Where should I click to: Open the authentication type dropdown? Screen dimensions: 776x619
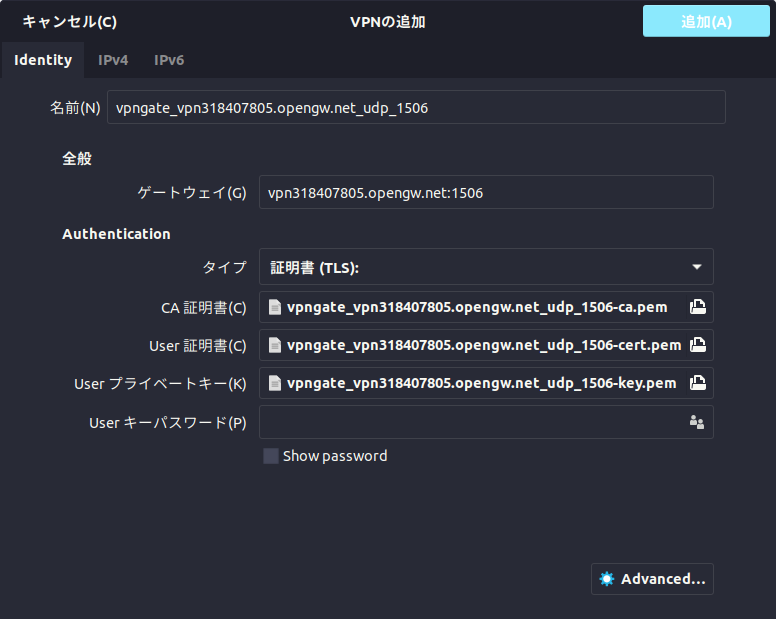pyautogui.click(x=486, y=267)
